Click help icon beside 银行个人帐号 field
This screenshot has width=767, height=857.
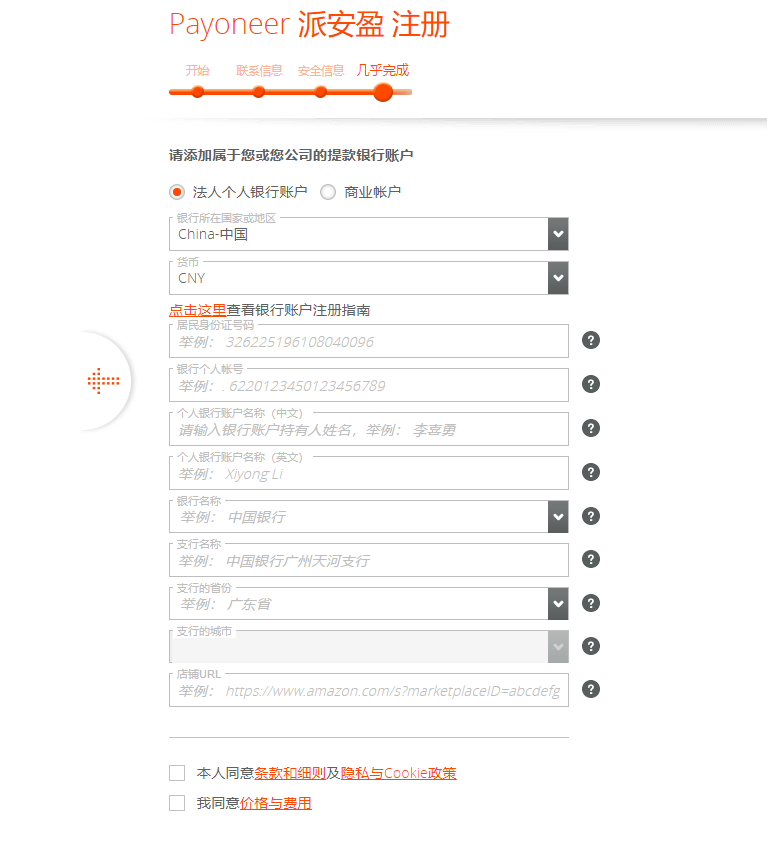pos(591,384)
